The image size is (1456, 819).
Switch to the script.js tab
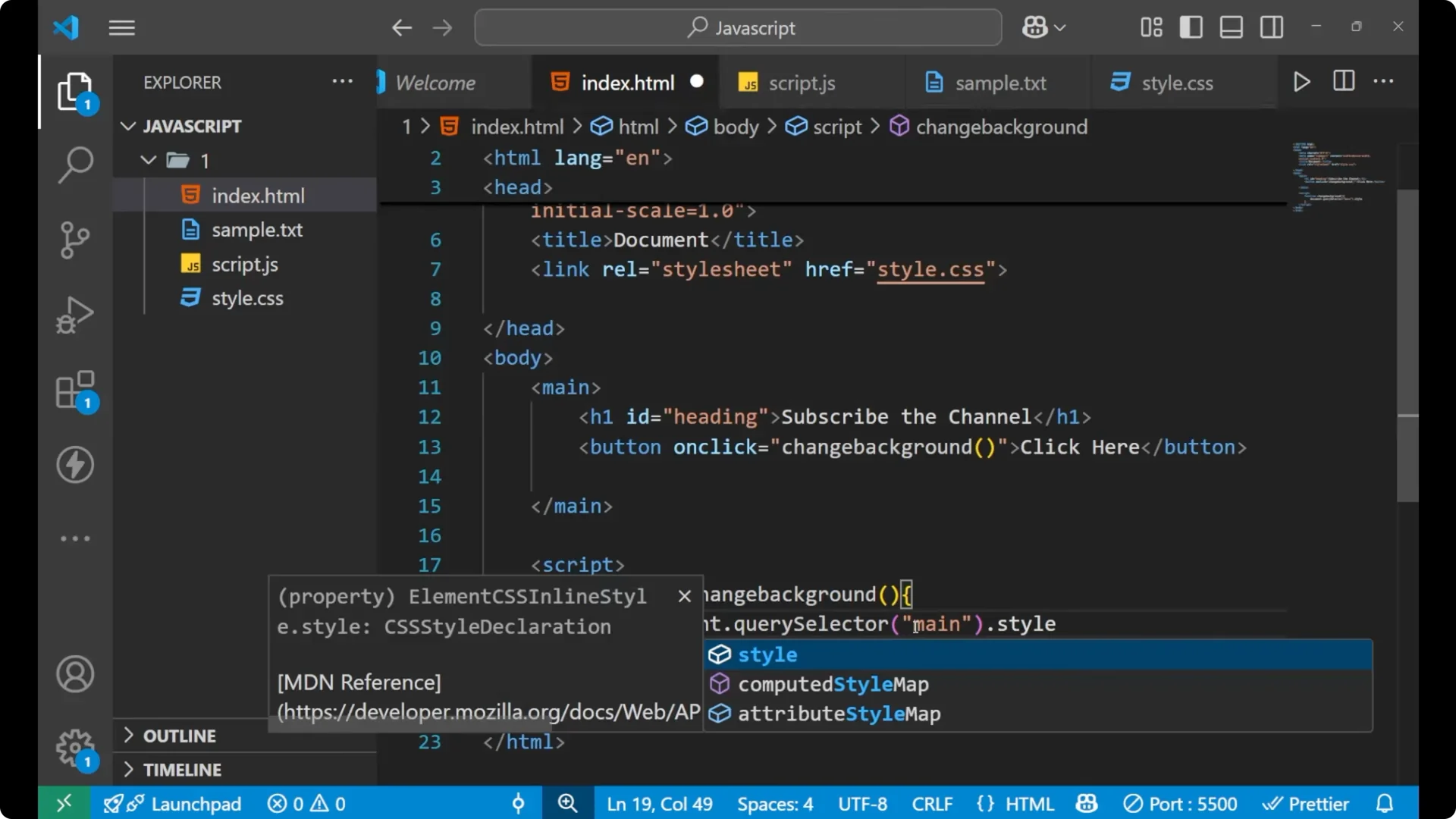pos(800,83)
